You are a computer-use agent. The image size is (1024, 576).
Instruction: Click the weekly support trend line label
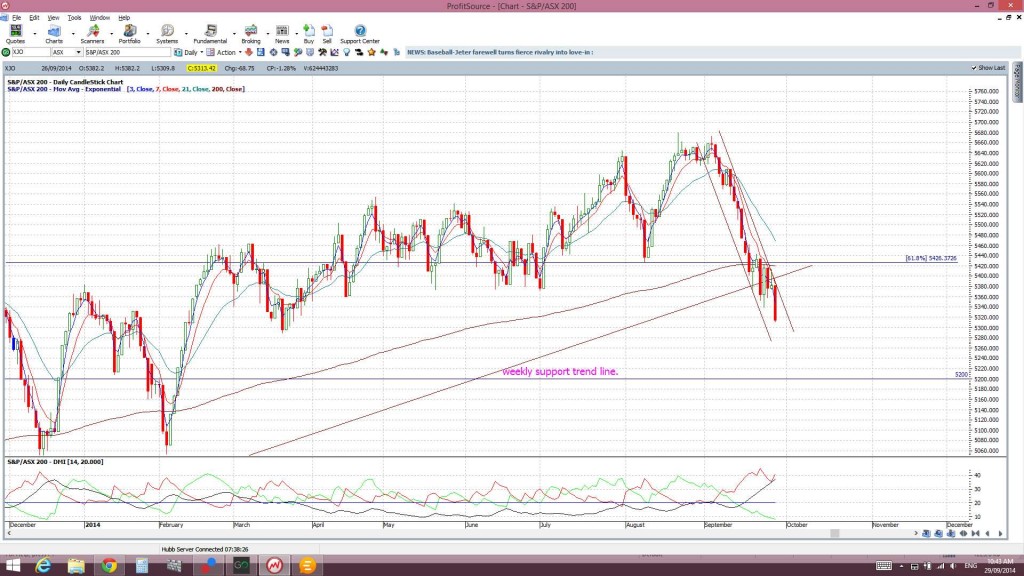point(560,372)
